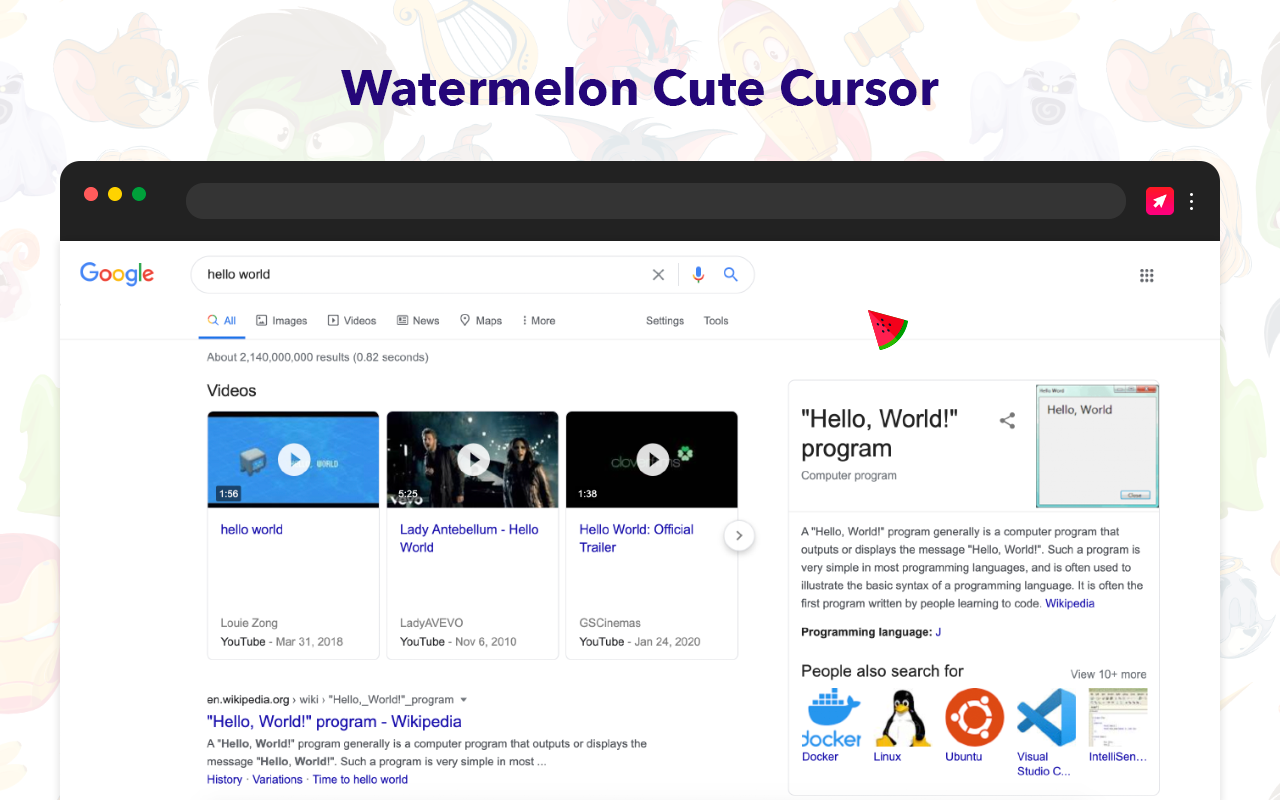The image size is (1280, 800).
Task: Click the blue search magnifier icon
Action: pos(731,274)
